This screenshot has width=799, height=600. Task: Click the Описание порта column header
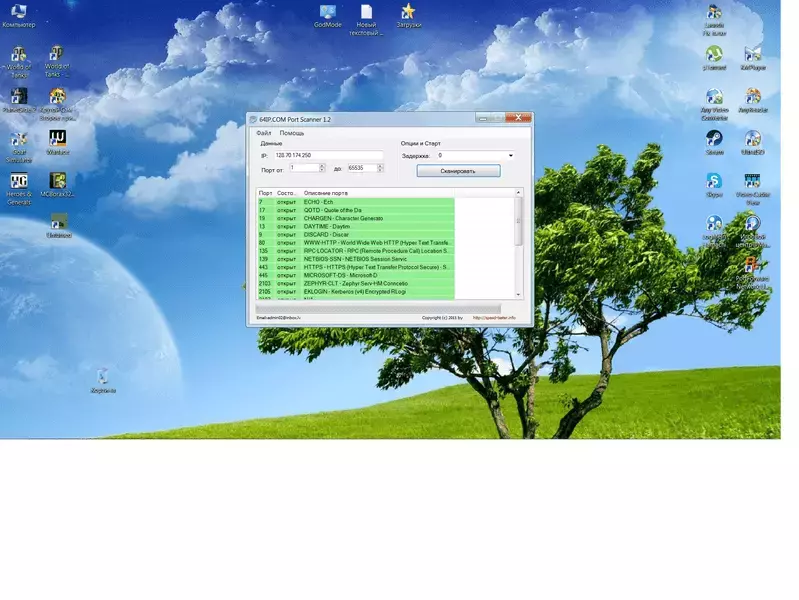[377, 193]
